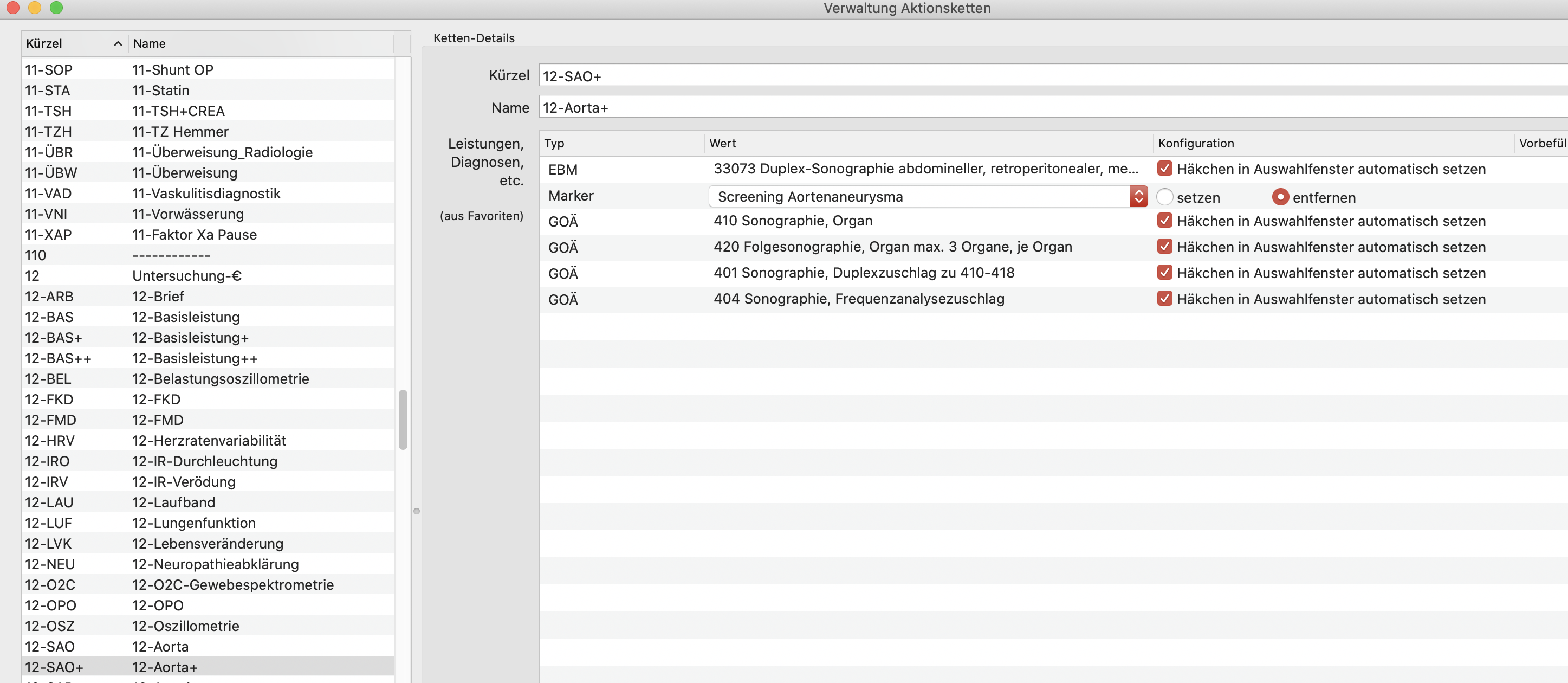The width and height of the screenshot is (1568, 683).
Task: Select row 11-ÜBW 11-Überweisung
Action: coord(208,173)
